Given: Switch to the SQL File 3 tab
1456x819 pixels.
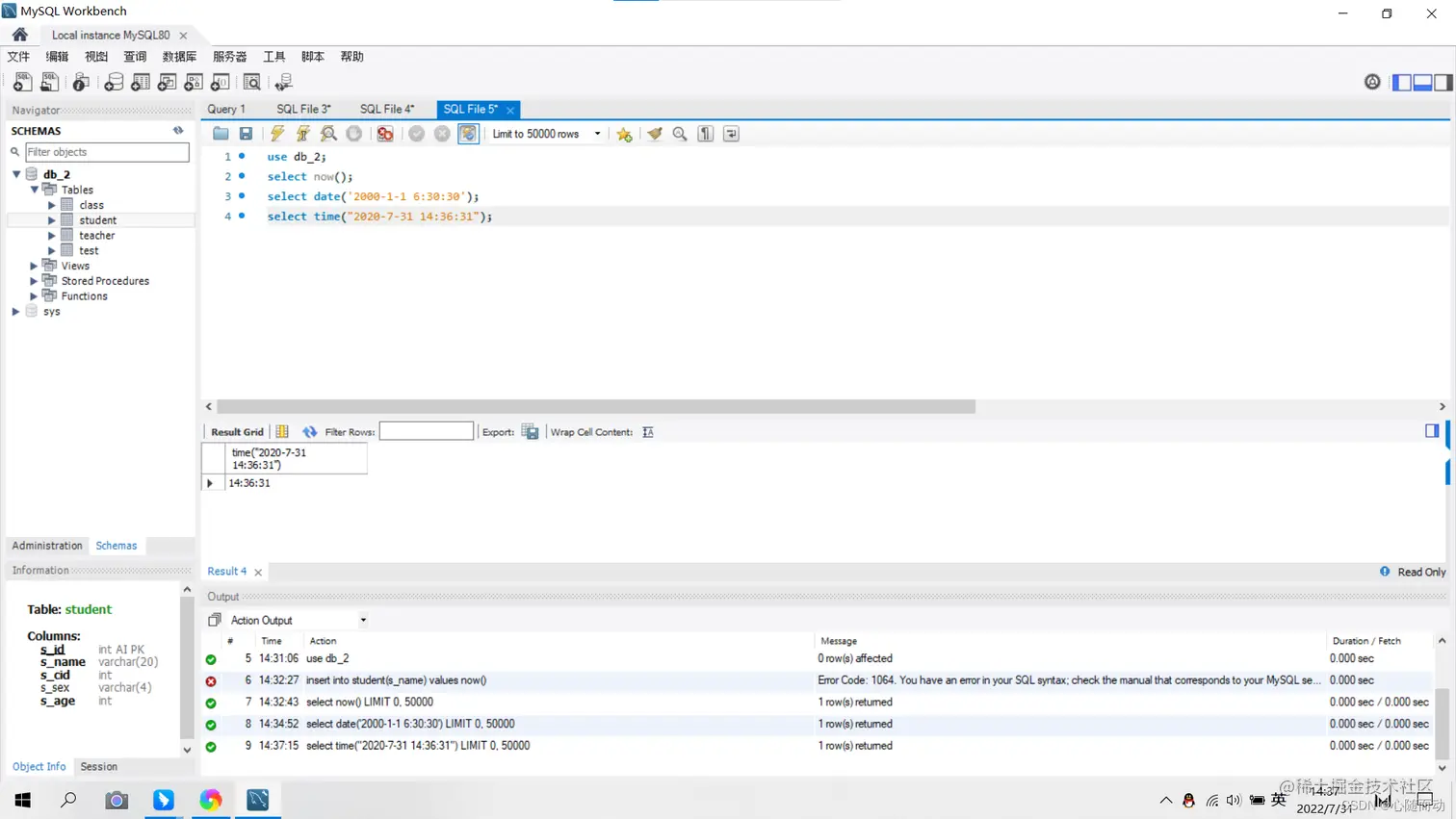Looking at the screenshot, I should [303, 110].
